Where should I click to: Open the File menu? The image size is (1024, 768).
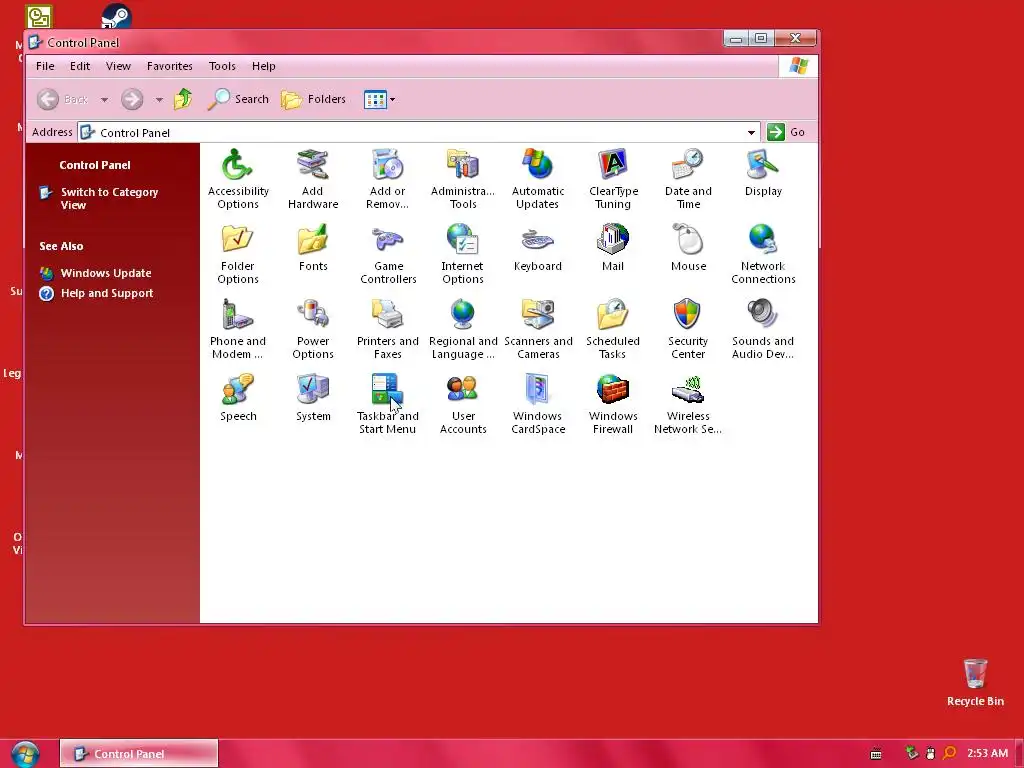click(x=45, y=66)
